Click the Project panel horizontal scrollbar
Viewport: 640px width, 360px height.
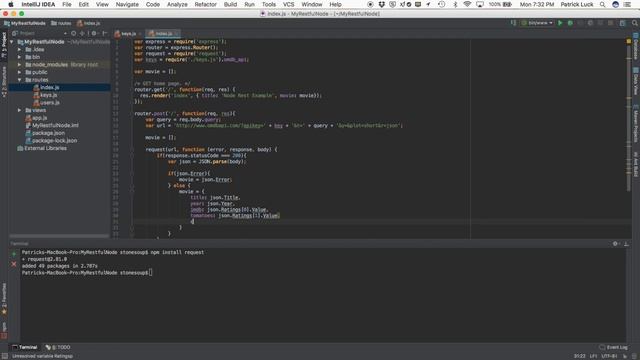click(x=60, y=236)
